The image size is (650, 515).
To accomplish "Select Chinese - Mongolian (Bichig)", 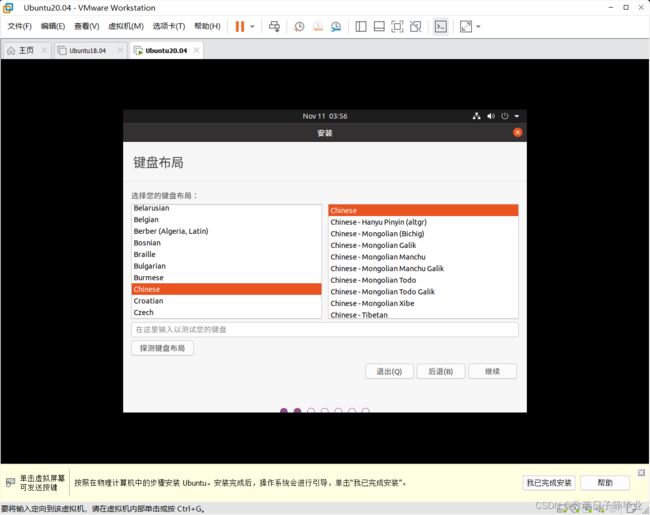I will point(423,233).
